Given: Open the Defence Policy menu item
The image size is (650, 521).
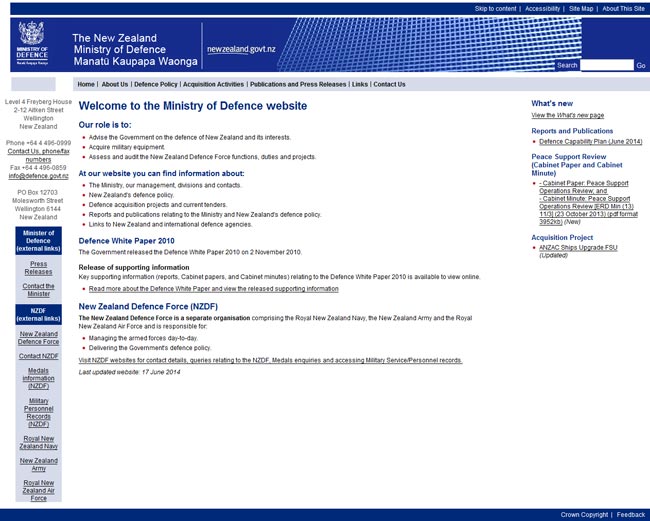Looking at the screenshot, I should click(x=156, y=84).
